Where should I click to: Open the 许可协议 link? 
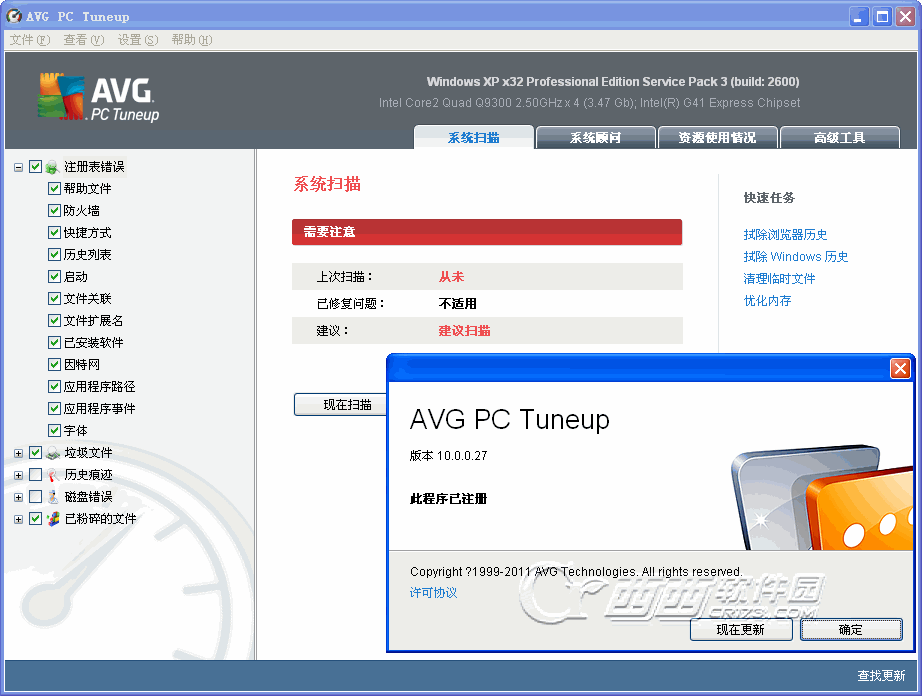coord(433,593)
